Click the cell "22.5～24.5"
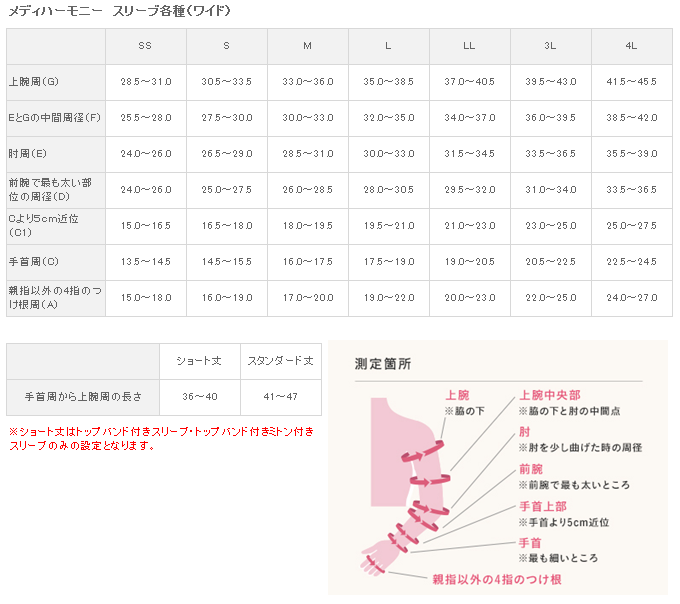680x604 pixels. [632, 261]
